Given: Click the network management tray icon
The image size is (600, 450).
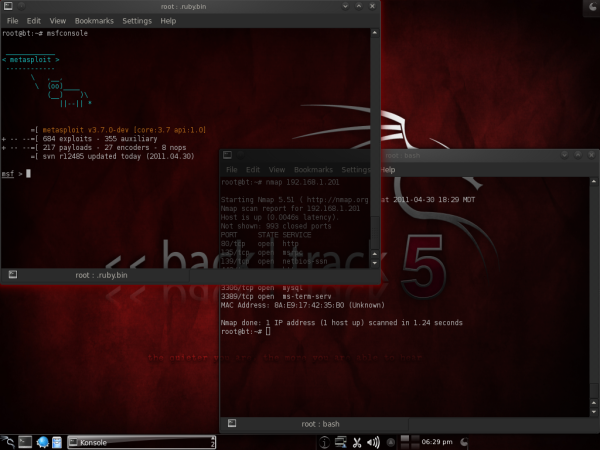Looking at the screenshot, I should 340,442.
